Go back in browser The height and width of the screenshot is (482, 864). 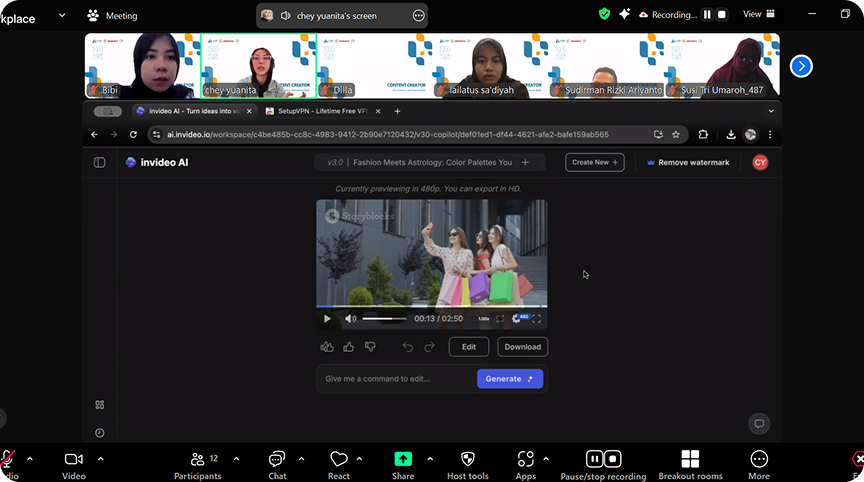[95, 134]
